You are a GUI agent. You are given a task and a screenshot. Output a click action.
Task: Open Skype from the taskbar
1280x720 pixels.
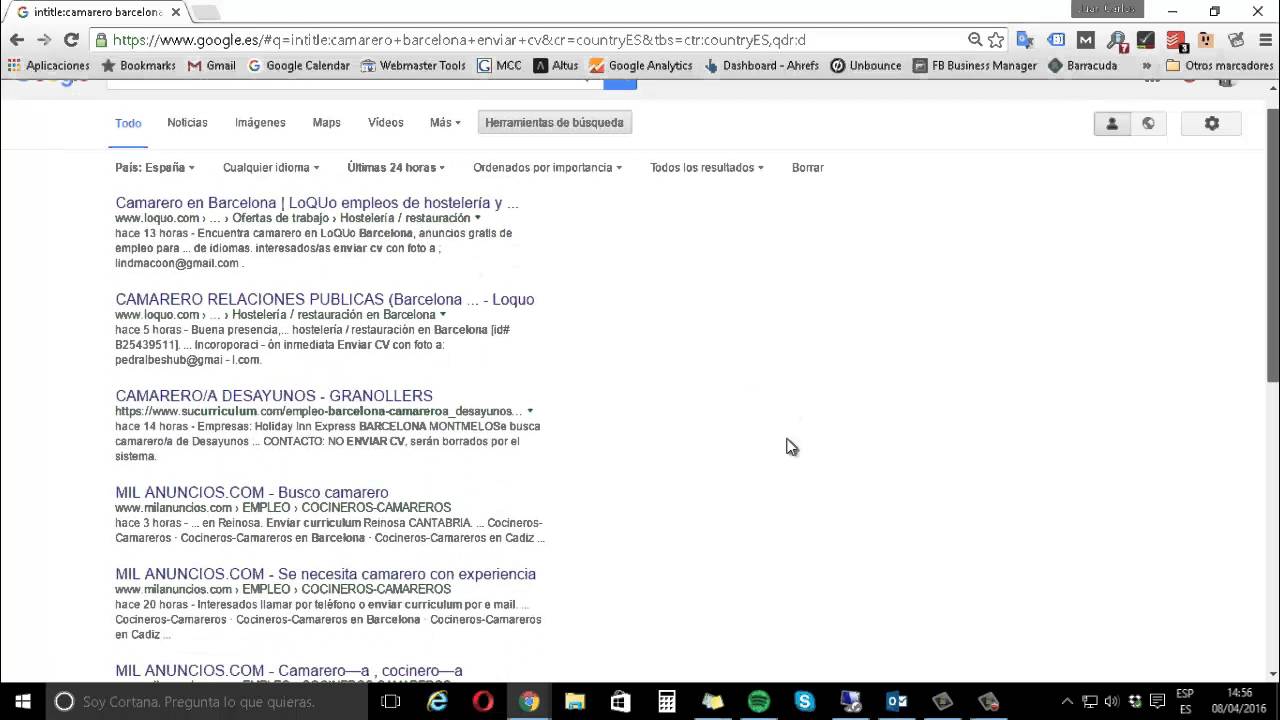[x=805, y=702]
